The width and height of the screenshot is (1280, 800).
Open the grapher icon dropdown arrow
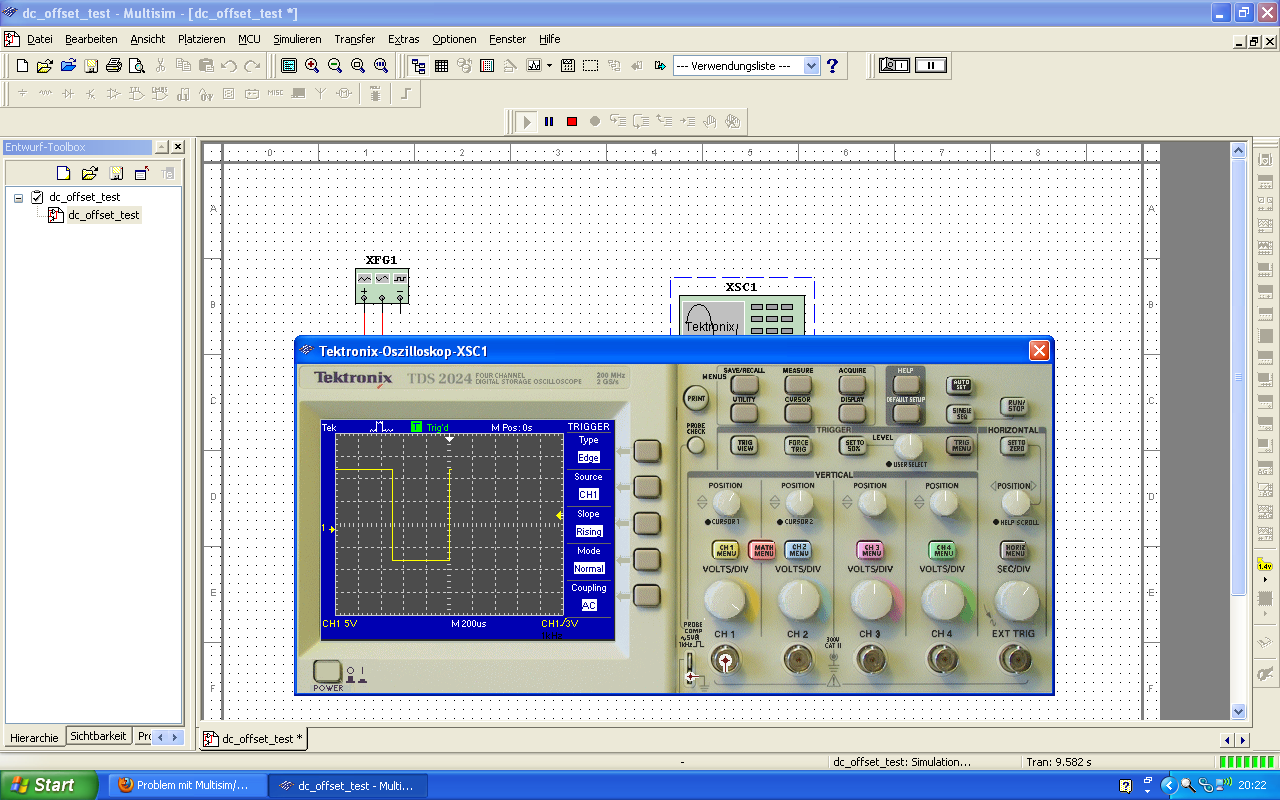coord(547,66)
